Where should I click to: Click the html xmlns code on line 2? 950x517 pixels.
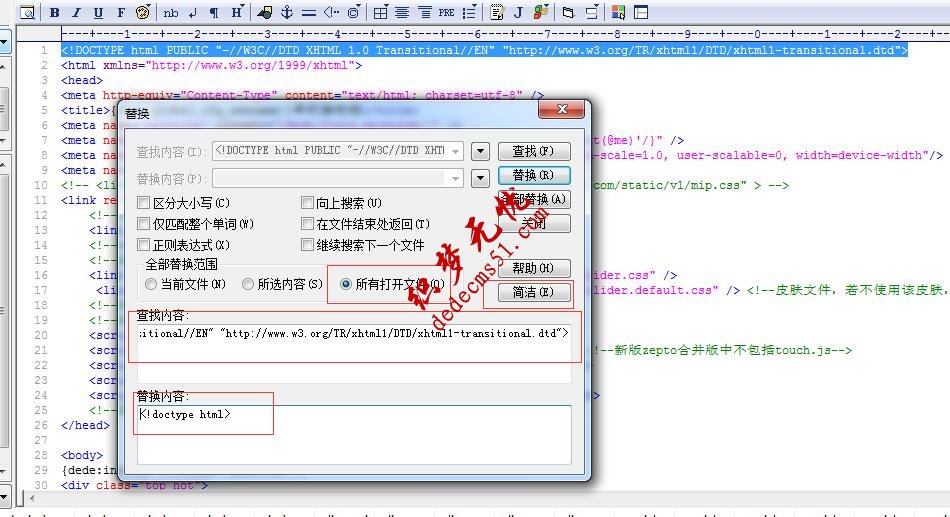point(211,65)
